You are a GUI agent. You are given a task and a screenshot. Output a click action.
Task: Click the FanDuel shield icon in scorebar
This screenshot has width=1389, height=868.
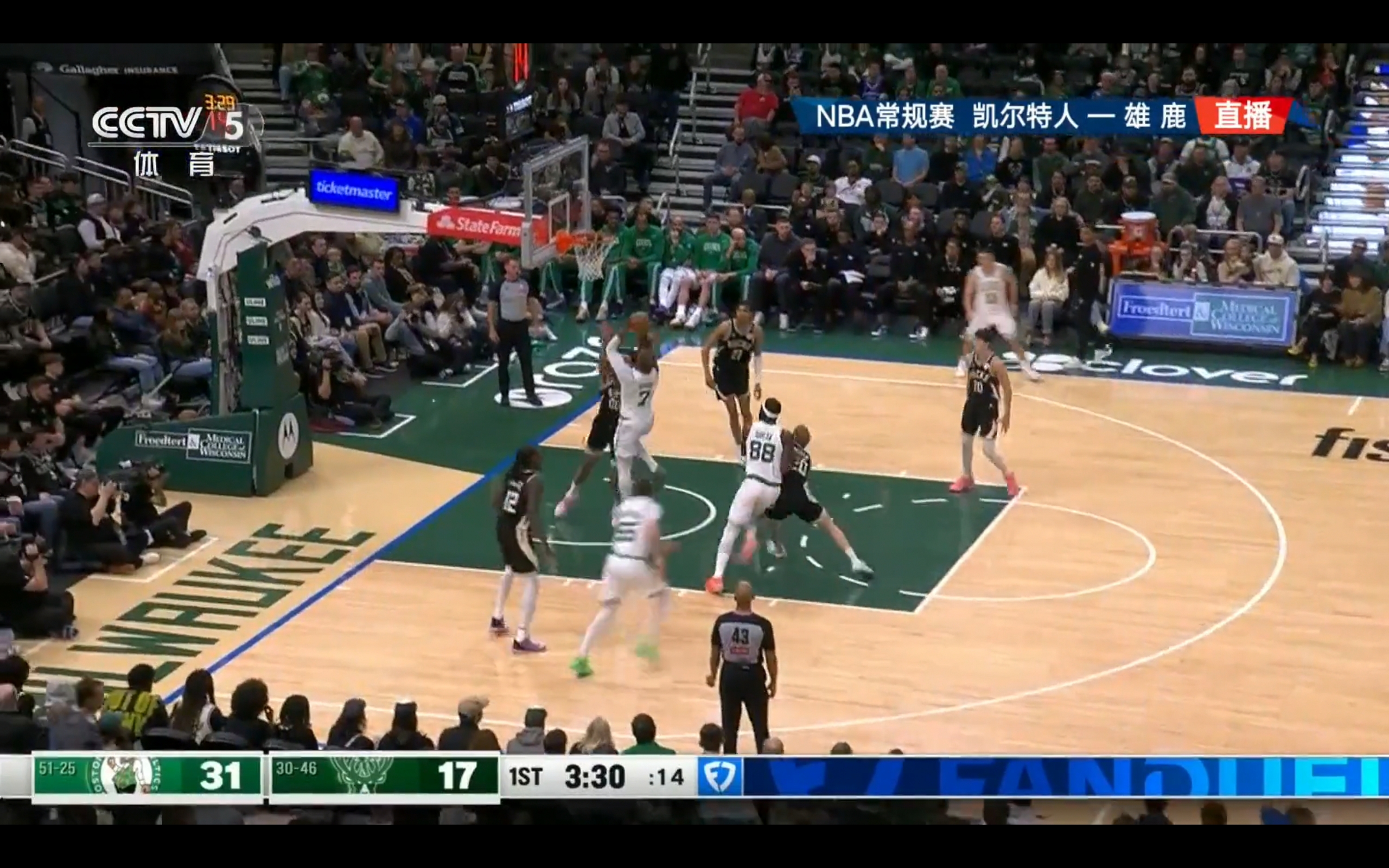tap(720, 777)
